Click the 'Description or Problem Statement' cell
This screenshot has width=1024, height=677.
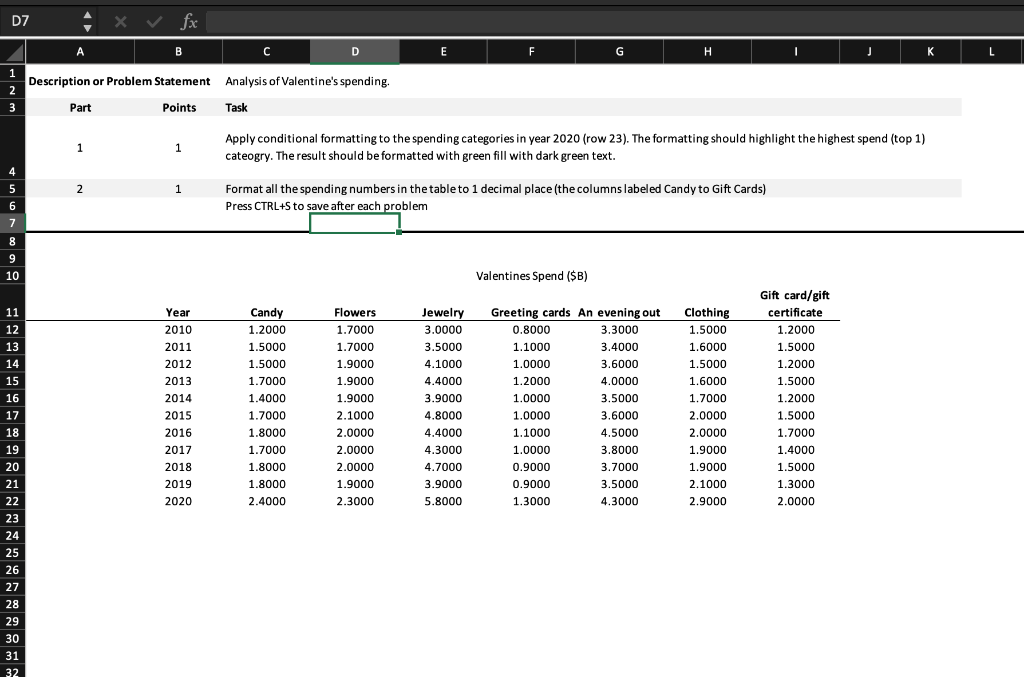tap(120, 81)
